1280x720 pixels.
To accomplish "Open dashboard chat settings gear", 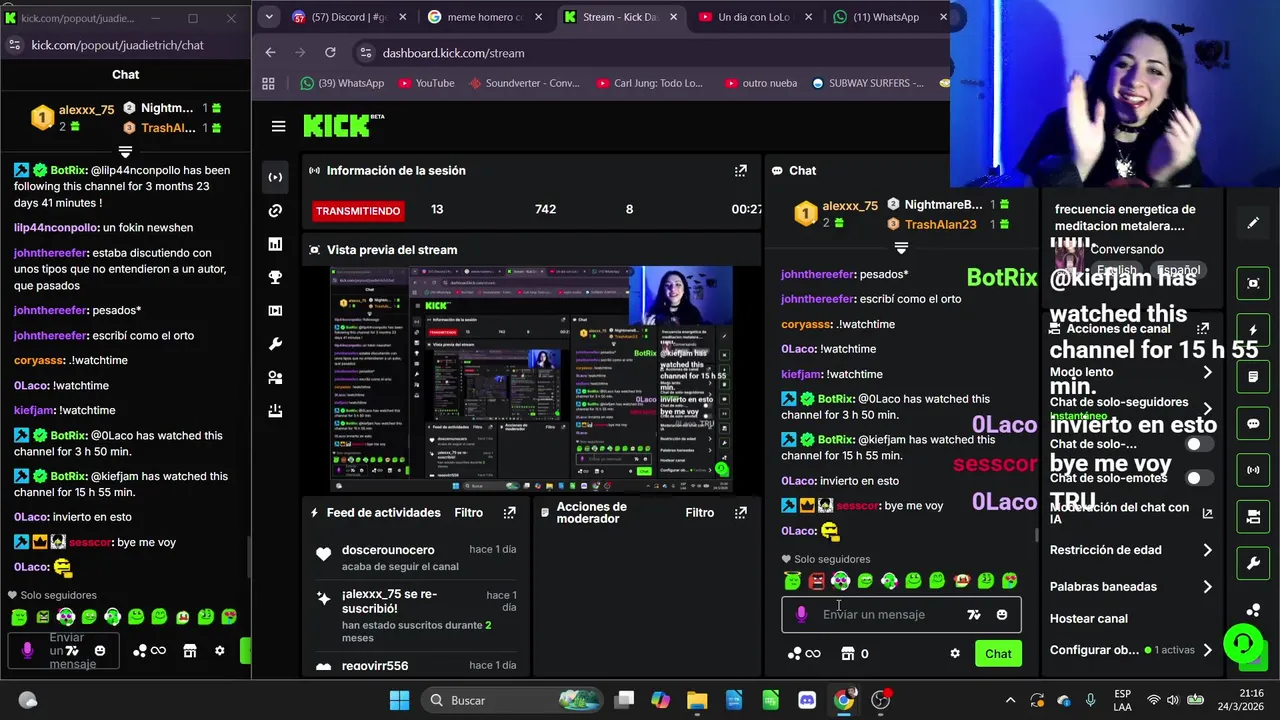I will pyautogui.click(x=955, y=654).
